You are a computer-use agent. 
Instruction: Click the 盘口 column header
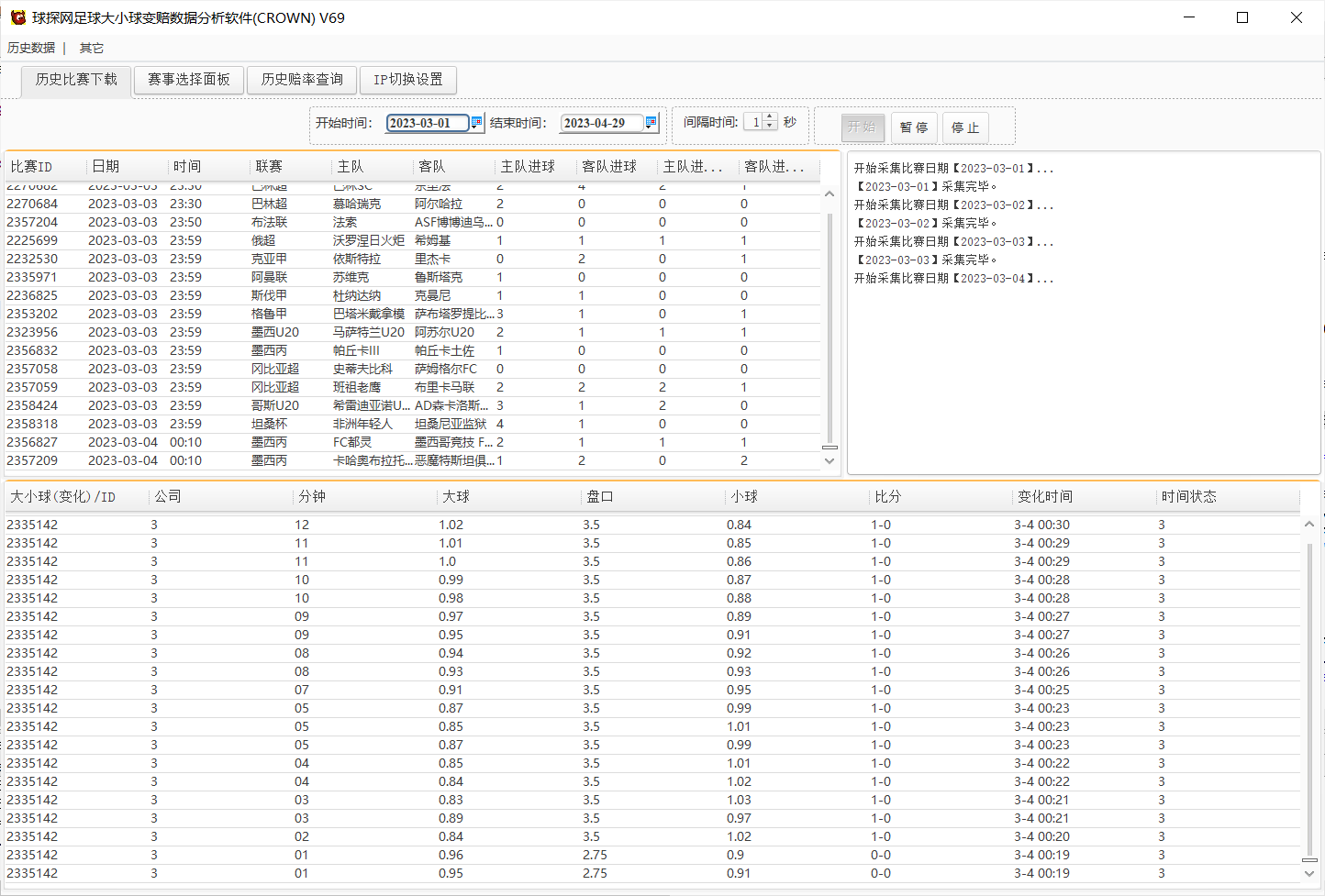[653, 496]
